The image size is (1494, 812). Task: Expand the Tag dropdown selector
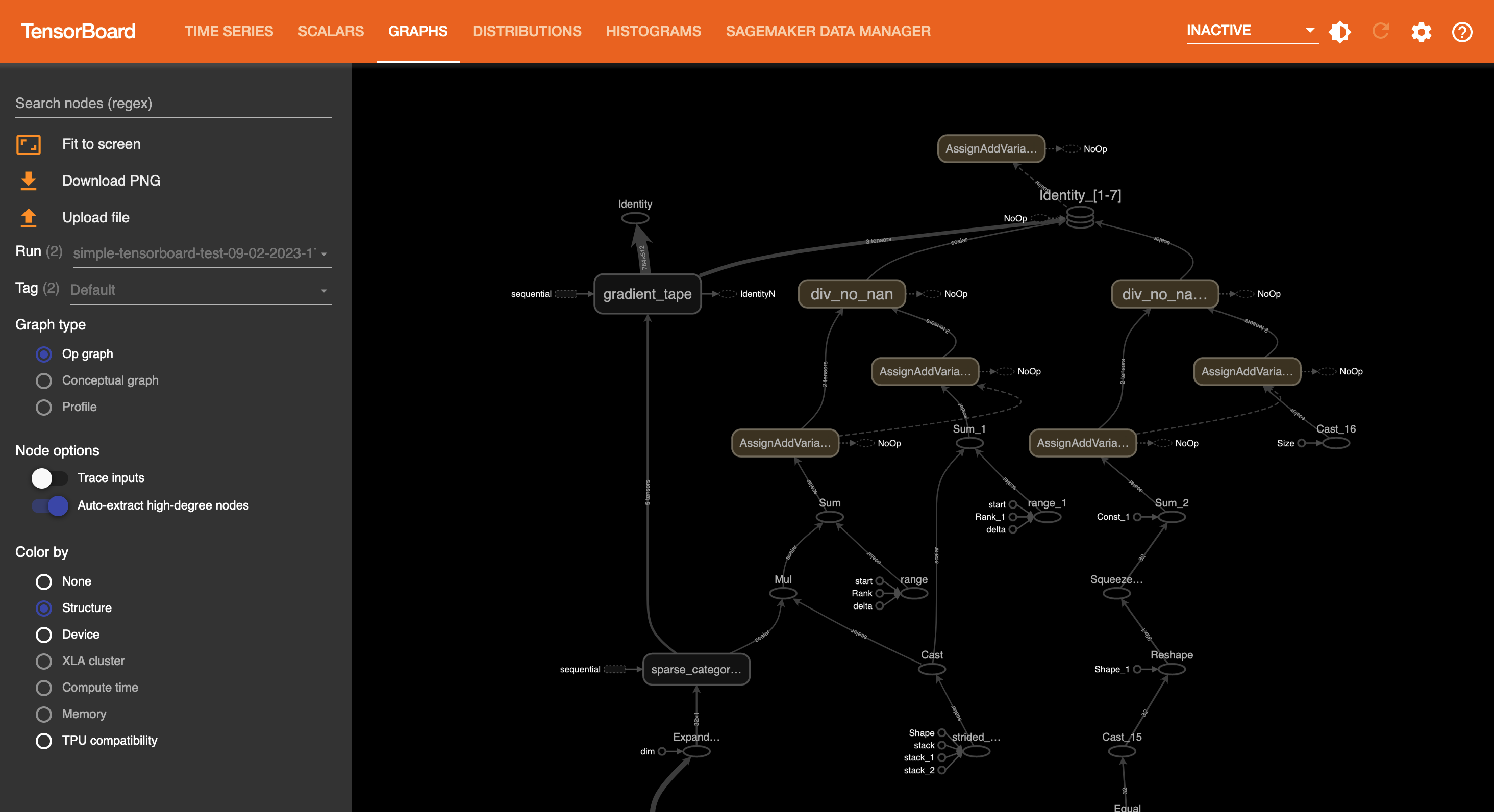tap(325, 290)
